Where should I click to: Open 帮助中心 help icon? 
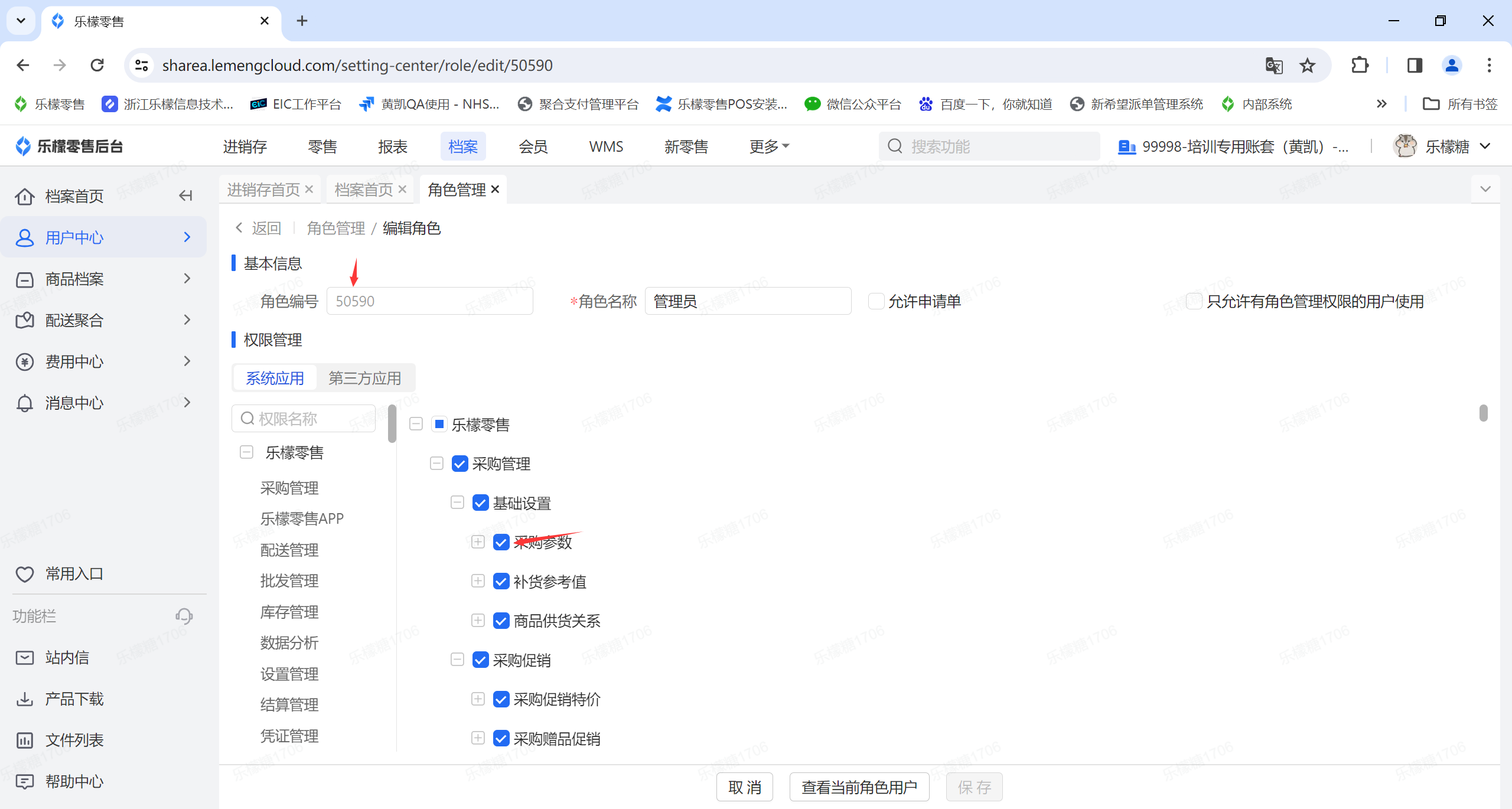click(25, 781)
